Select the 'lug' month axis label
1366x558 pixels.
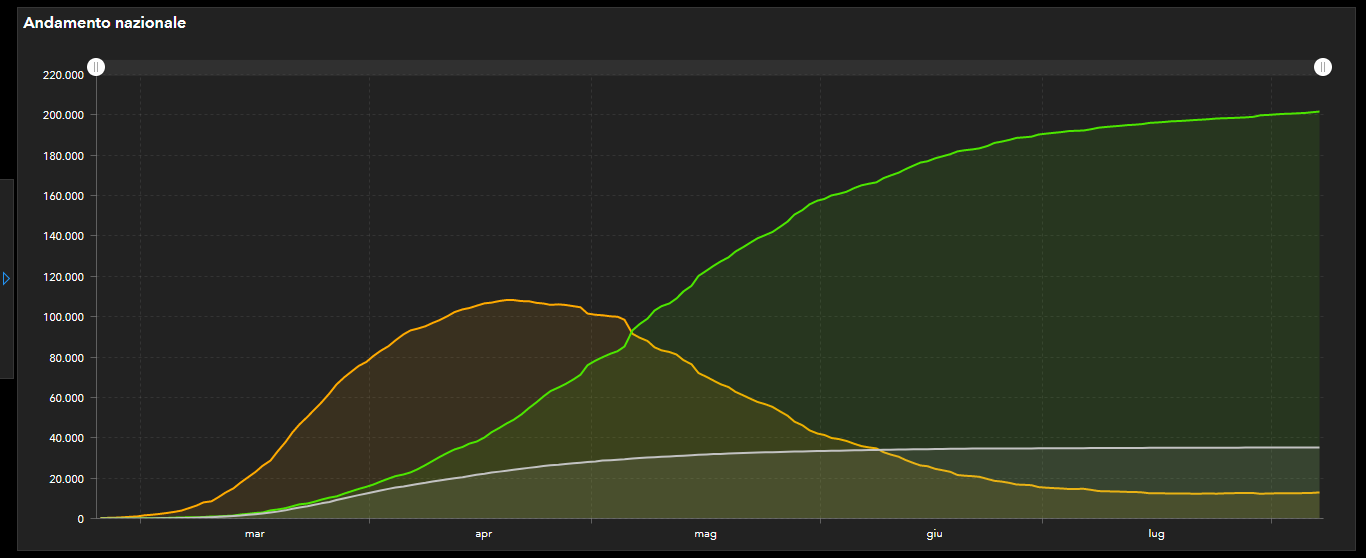(x=1156, y=534)
